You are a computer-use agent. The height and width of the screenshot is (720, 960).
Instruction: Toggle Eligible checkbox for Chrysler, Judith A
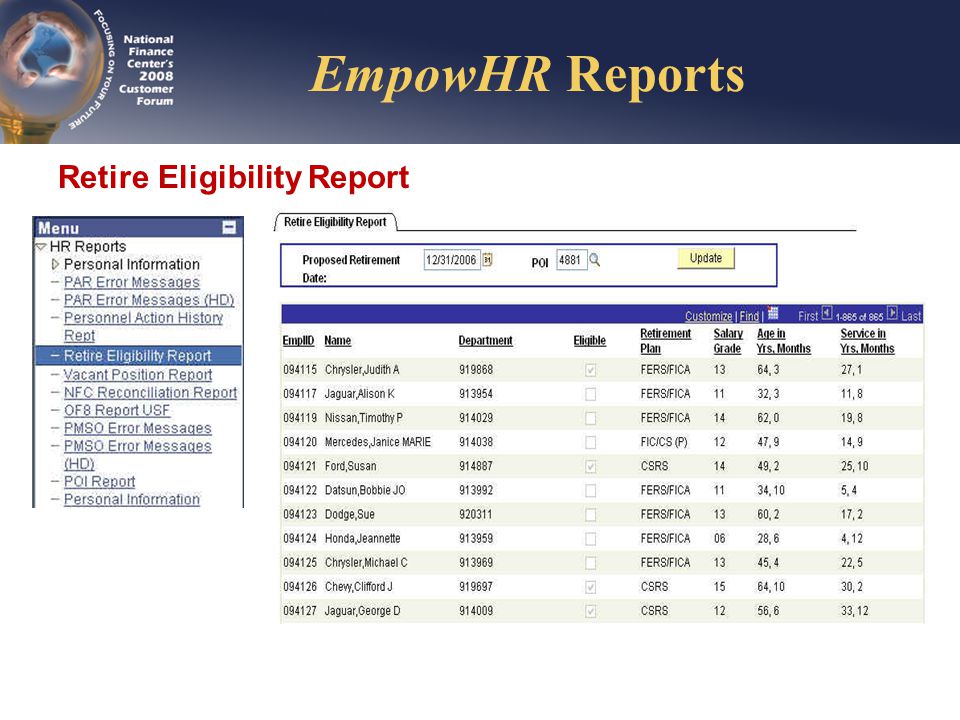[590, 370]
